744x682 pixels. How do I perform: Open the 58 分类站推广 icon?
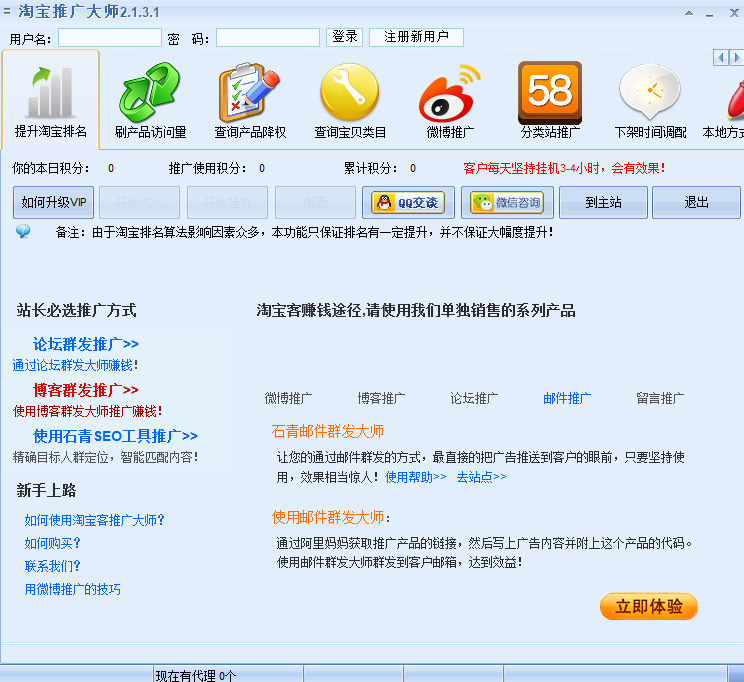[550, 92]
